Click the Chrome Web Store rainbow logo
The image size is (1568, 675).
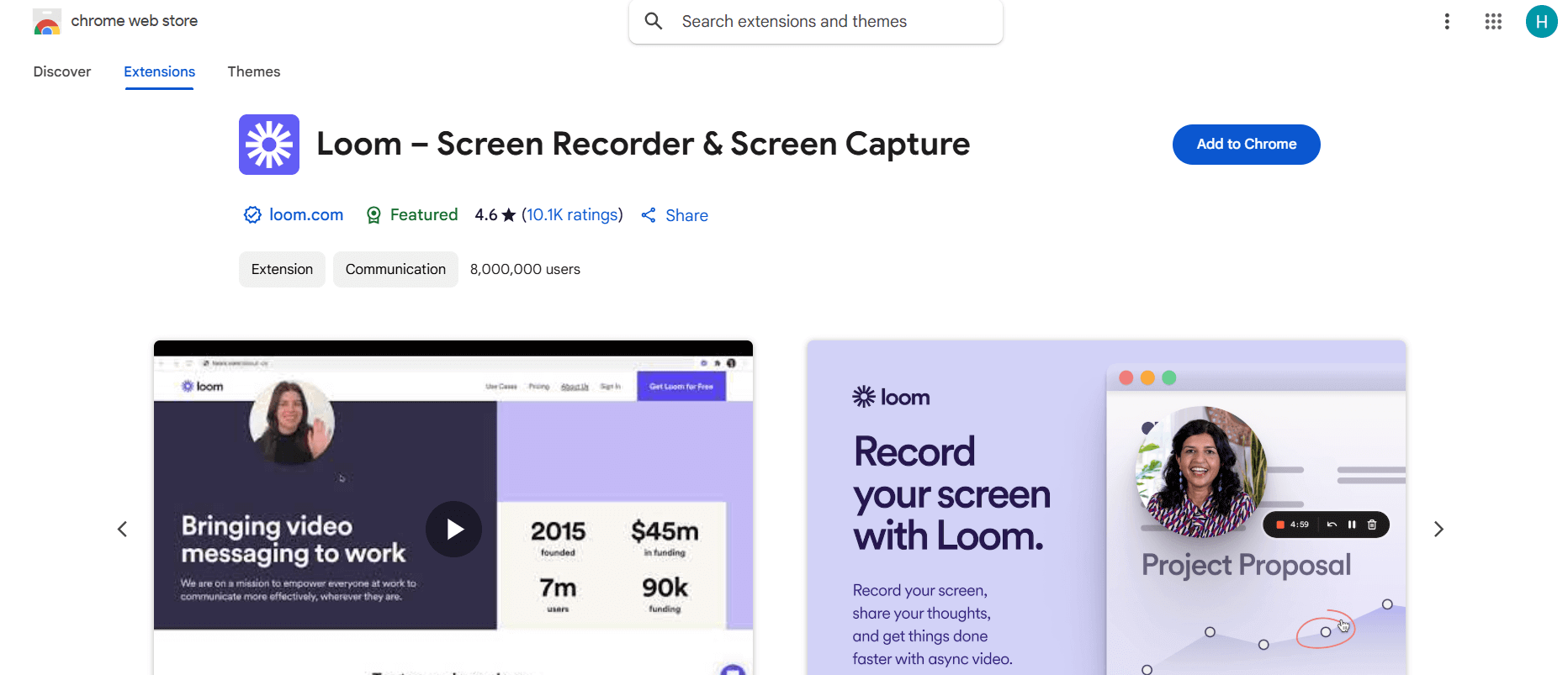point(47,22)
